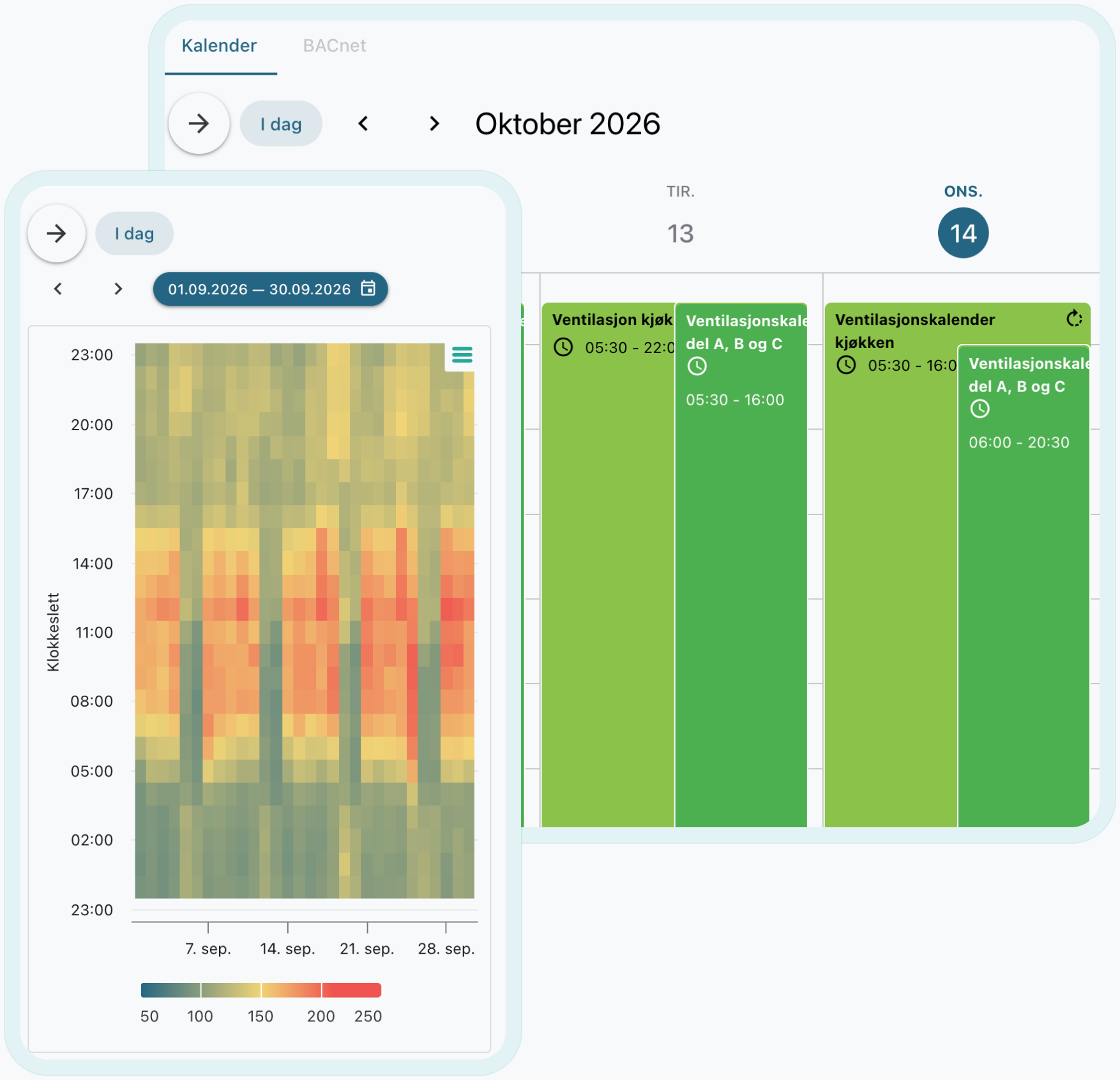This screenshot has width=1120, height=1080.
Task: Open the BACnet tab
Action: click(x=335, y=46)
